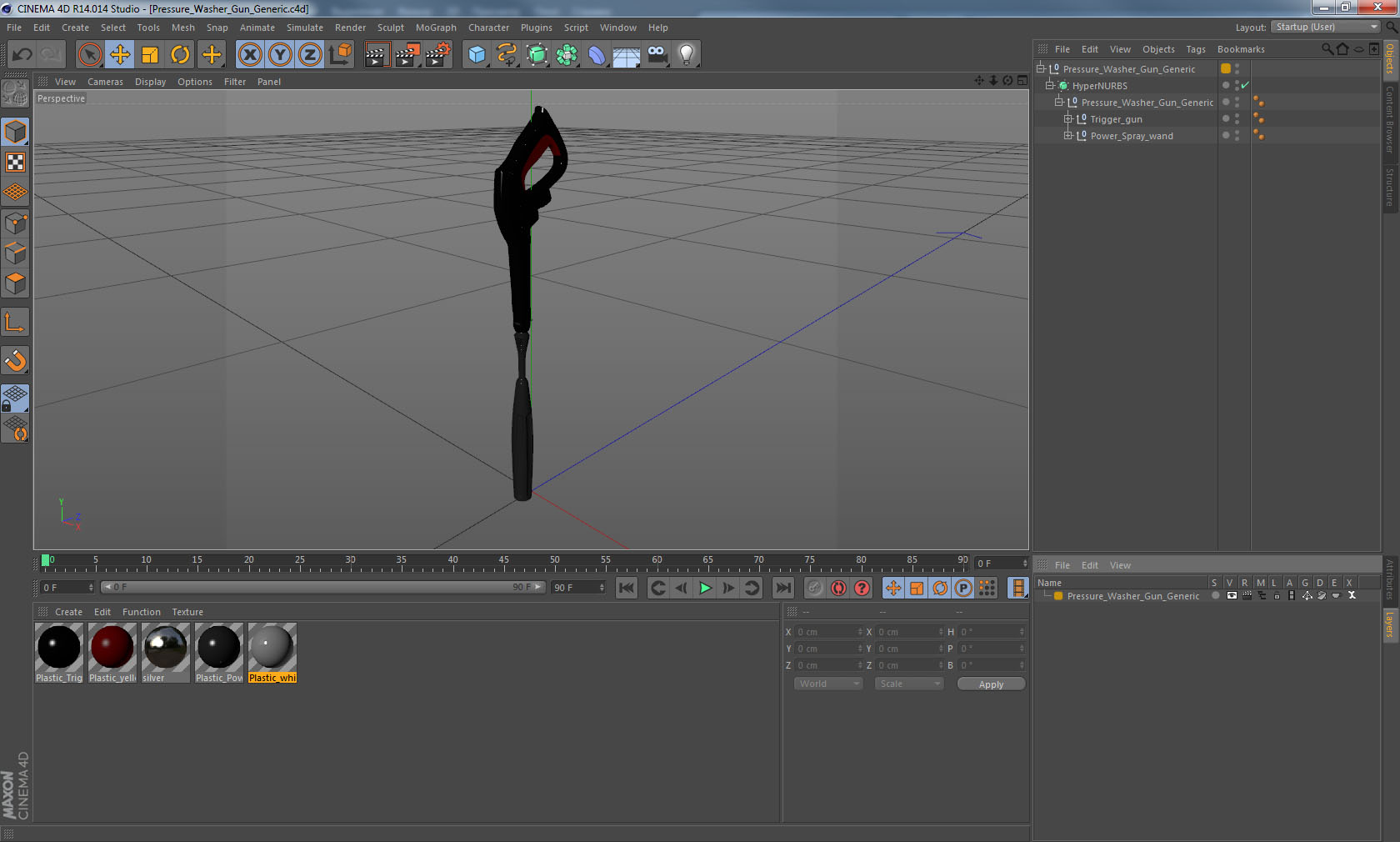Open the MoGraph menu
Viewport: 1400px width, 842px height.
click(x=436, y=28)
